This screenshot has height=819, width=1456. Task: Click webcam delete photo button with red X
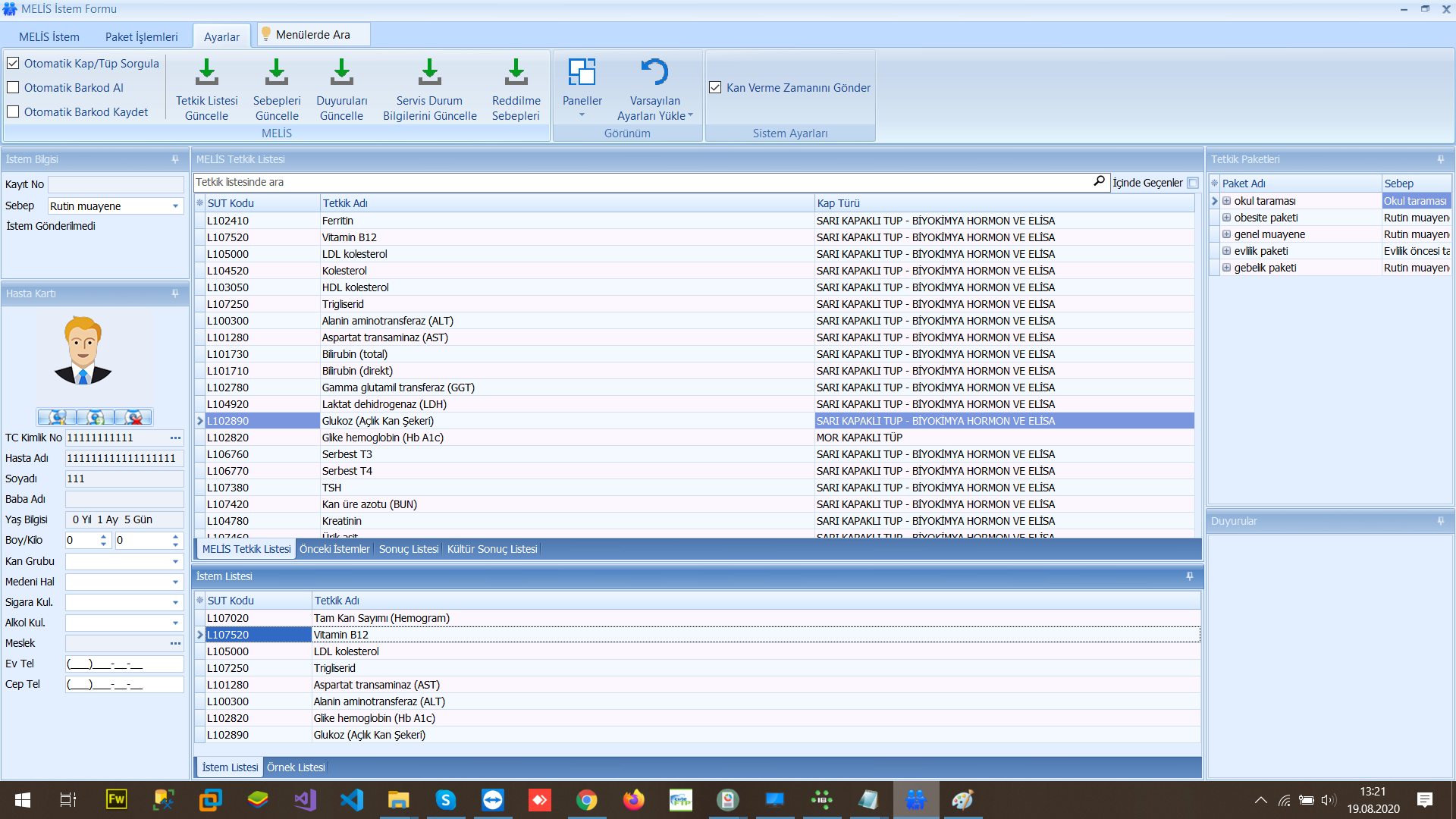(133, 417)
